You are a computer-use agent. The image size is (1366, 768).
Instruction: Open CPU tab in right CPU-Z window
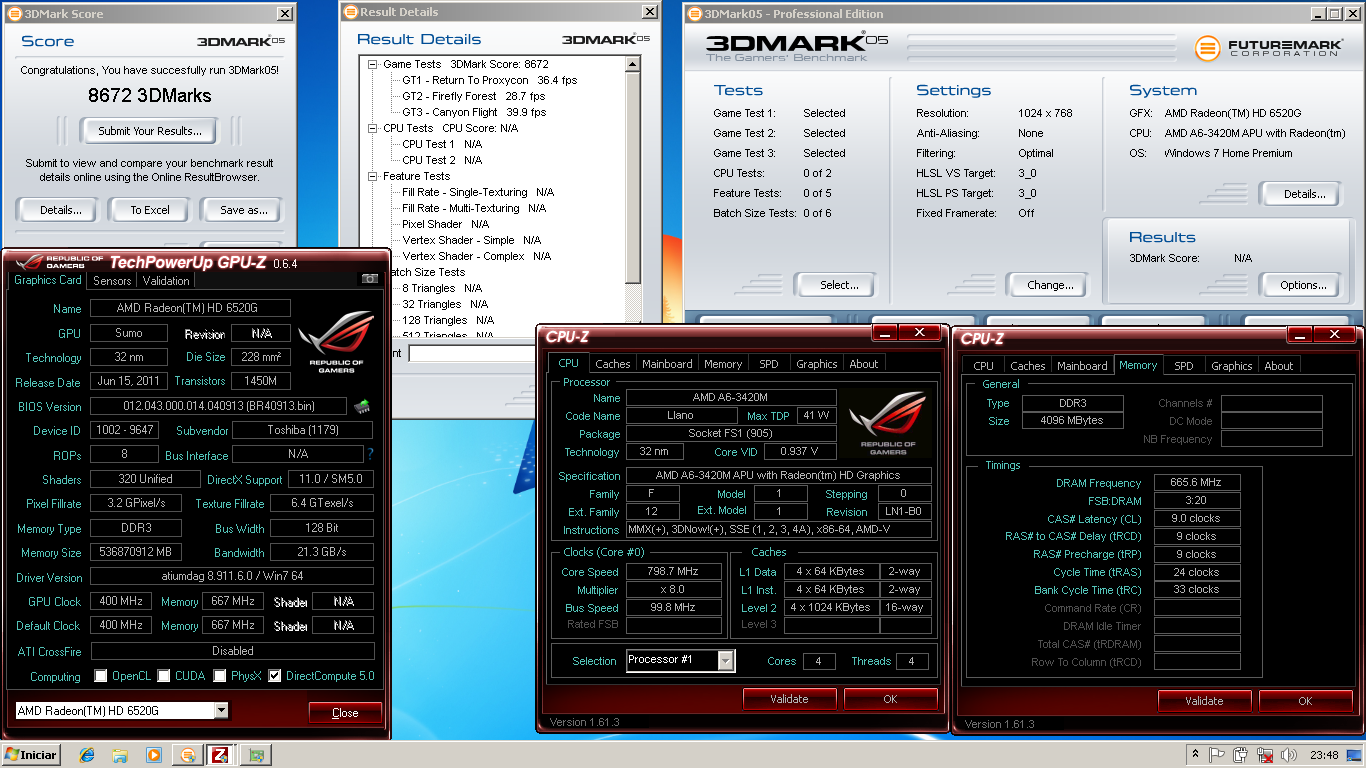point(983,366)
